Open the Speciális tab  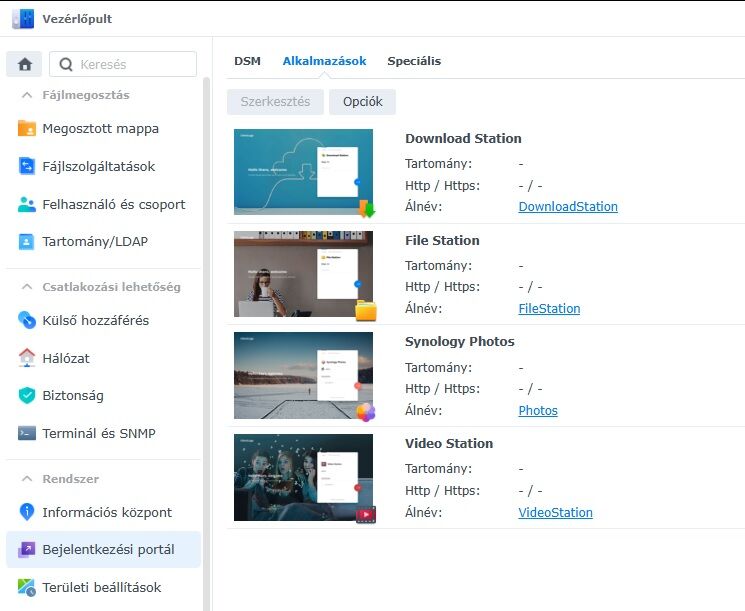414,61
